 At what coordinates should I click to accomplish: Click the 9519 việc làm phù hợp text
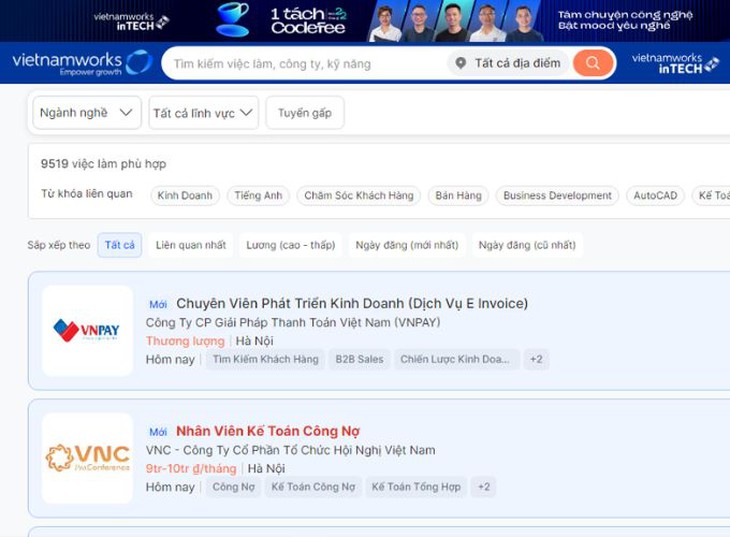[103, 164]
